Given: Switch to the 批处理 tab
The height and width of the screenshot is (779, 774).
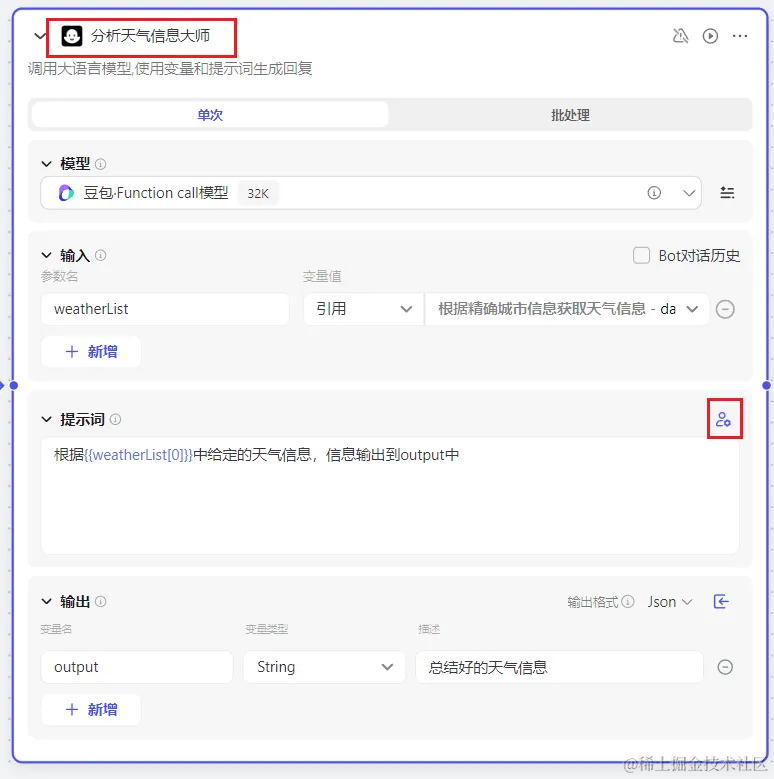Looking at the screenshot, I should [x=570, y=115].
